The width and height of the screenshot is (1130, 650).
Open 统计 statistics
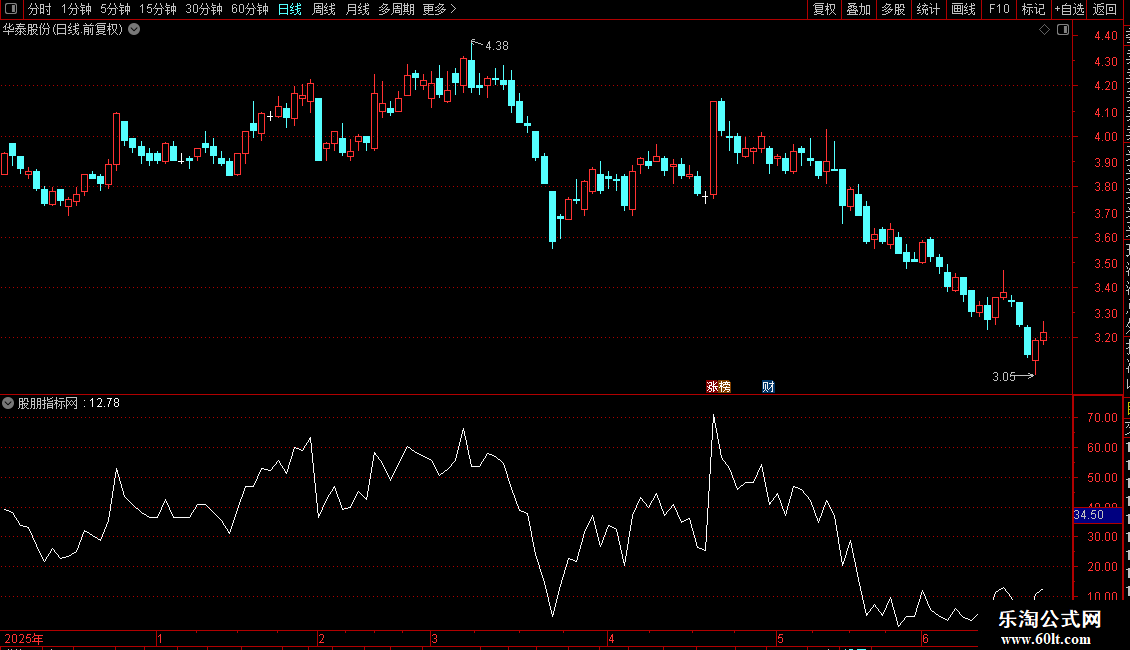pos(927,9)
